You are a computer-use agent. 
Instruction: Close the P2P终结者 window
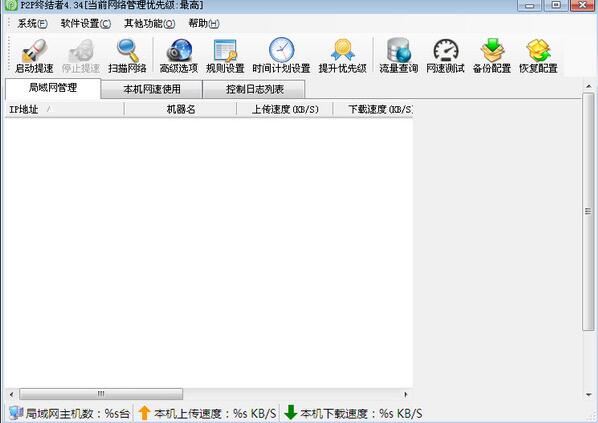click(x=583, y=5)
